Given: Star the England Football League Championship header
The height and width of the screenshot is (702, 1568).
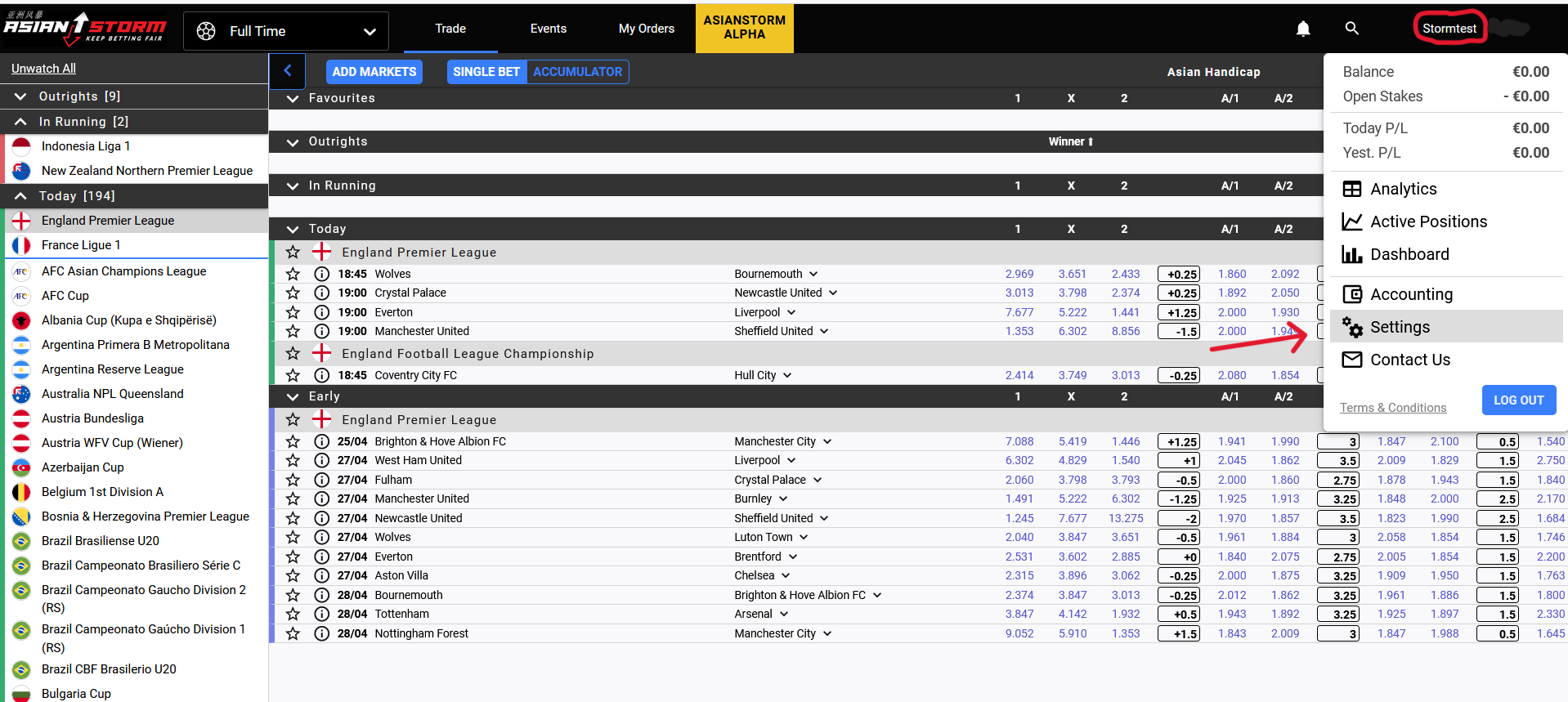Looking at the screenshot, I should pyautogui.click(x=293, y=354).
